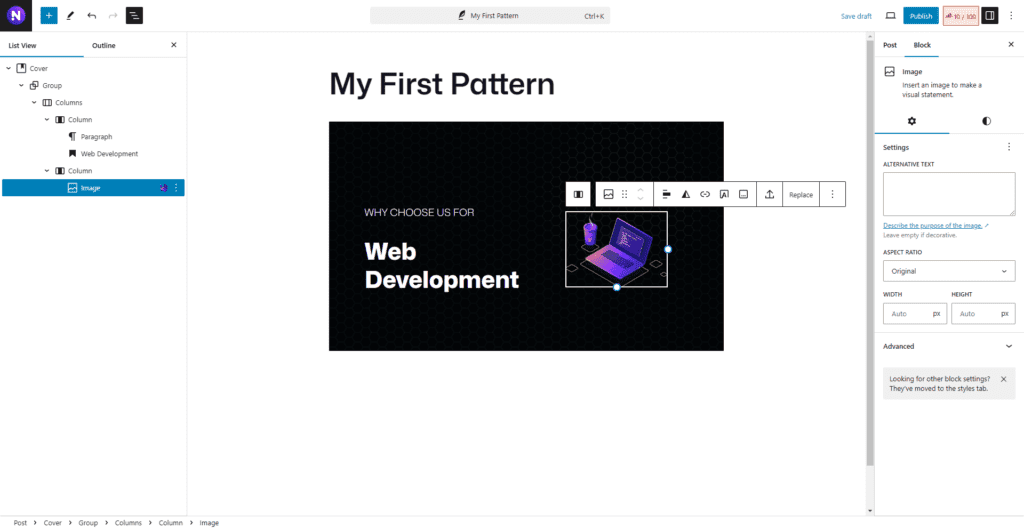The height and width of the screenshot is (529, 1024).
Task: Select parent Column block in toolbar
Action: [x=578, y=194]
